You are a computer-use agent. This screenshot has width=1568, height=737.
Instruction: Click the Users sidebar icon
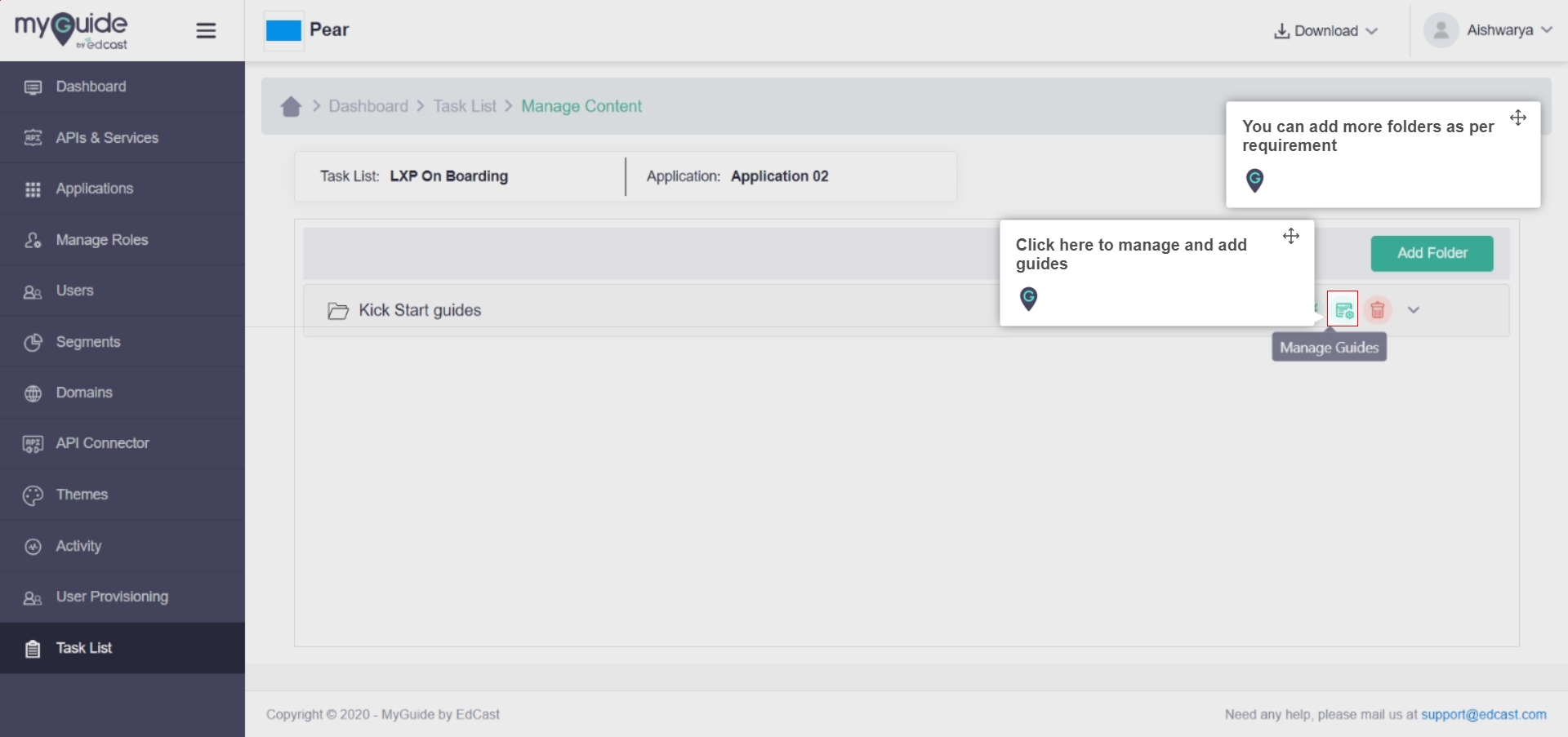click(x=33, y=292)
